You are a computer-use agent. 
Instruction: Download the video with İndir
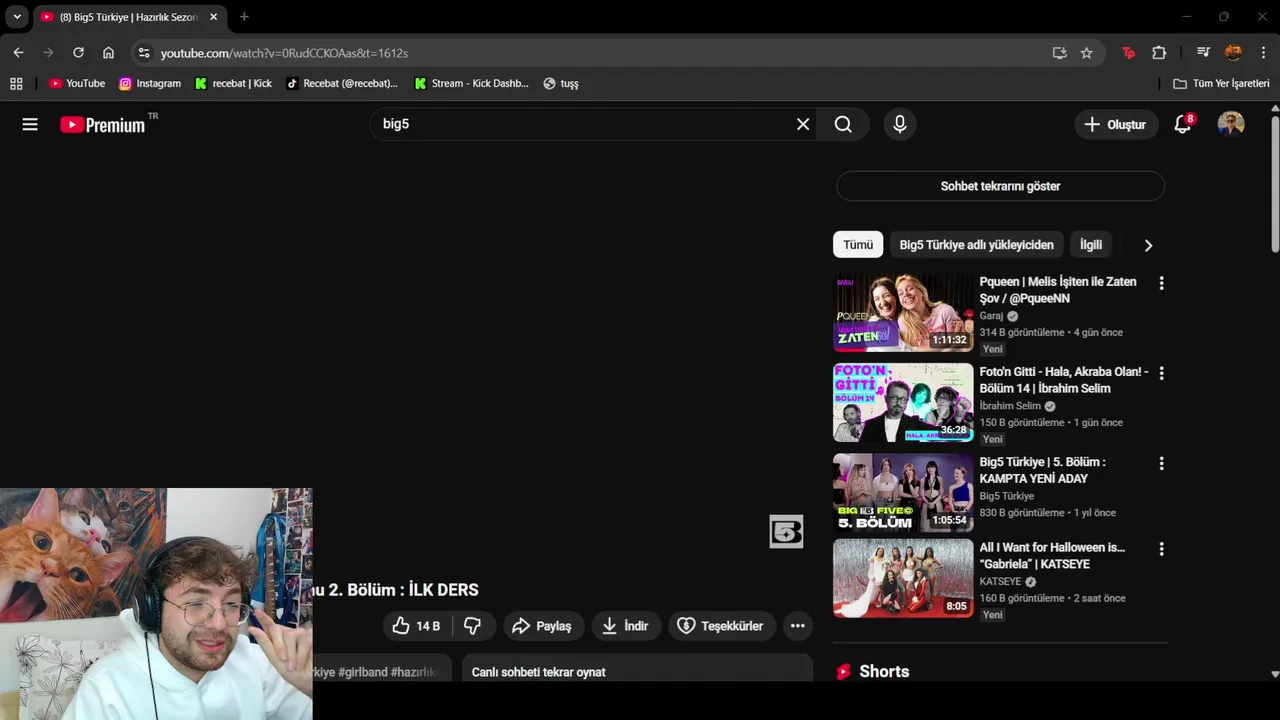[x=626, y=626]
